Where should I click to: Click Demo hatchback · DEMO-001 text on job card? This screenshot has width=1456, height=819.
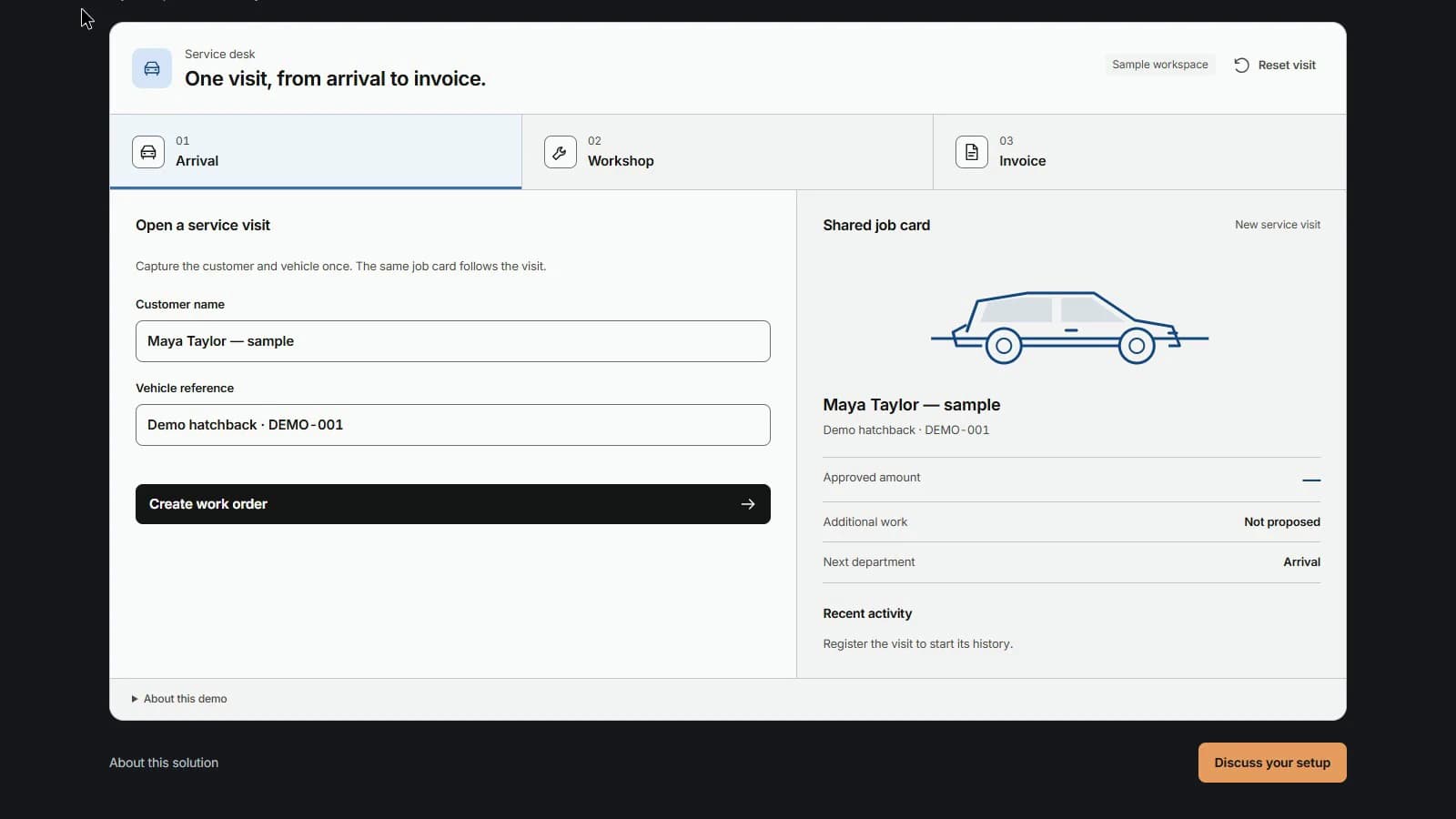pos(906,430)
